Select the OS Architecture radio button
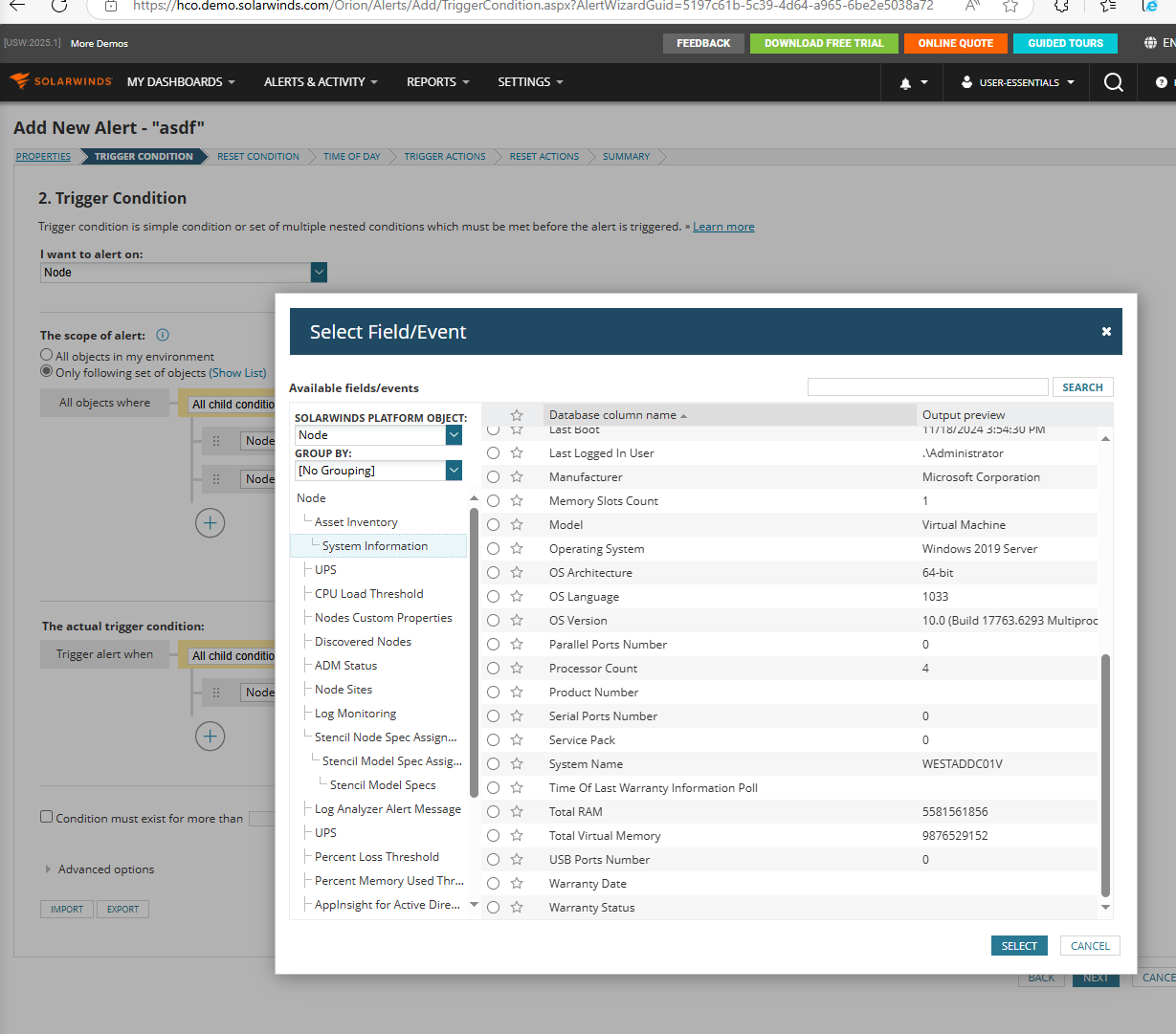Image resolution: width=1176 pixels, height=1034 pixels. coord(493,572)
